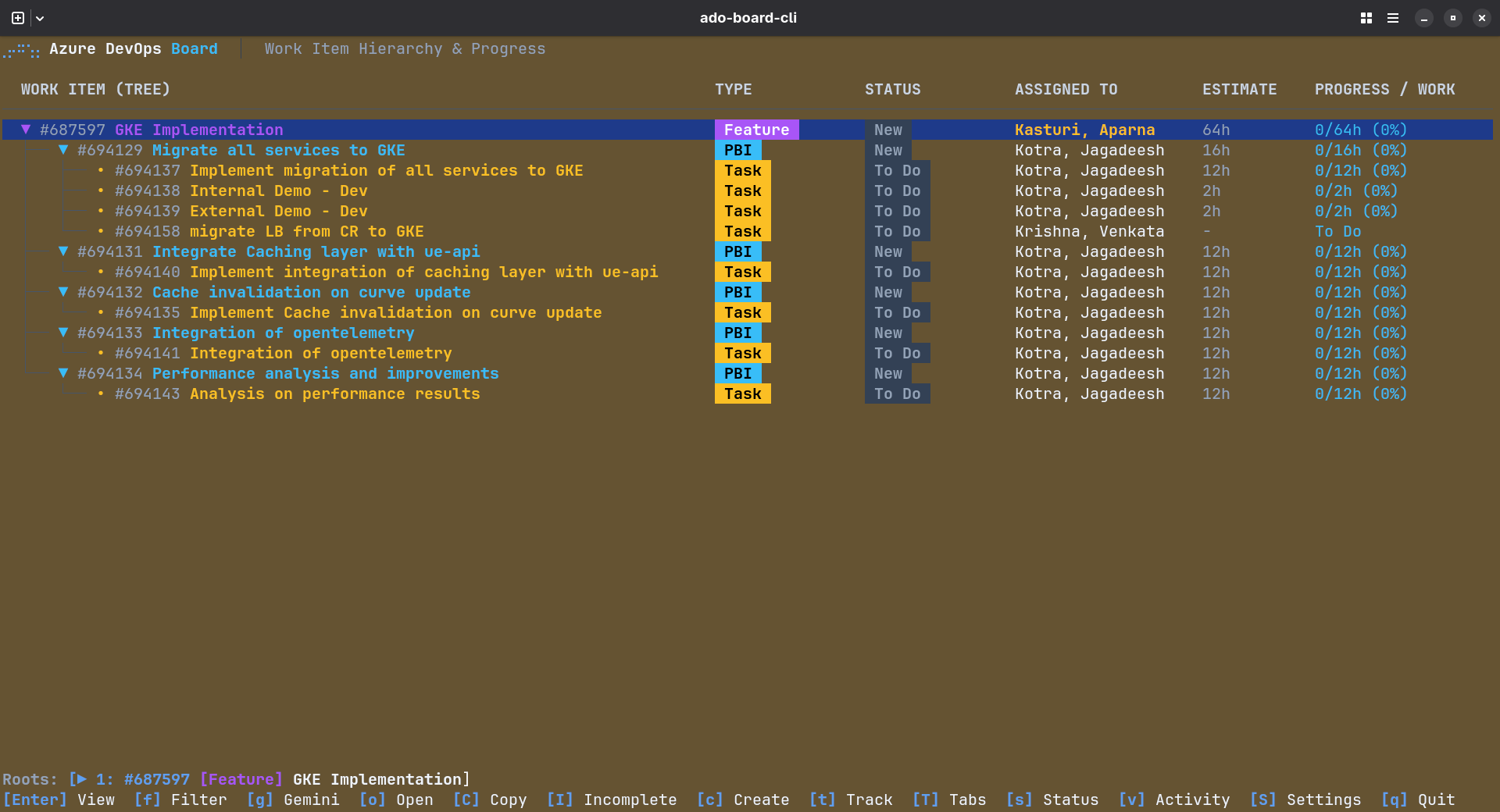
Task: Click the STATUS column header
Action: point(893,89)
